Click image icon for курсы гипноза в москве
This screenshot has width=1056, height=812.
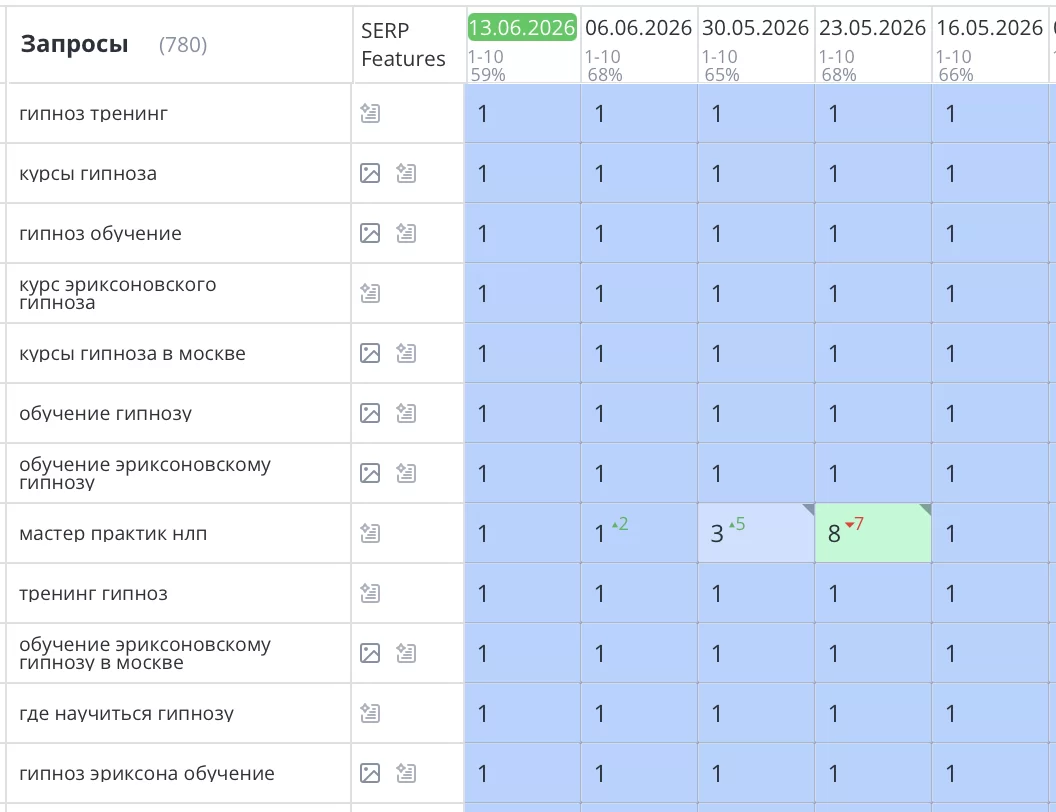click(370, 353)
